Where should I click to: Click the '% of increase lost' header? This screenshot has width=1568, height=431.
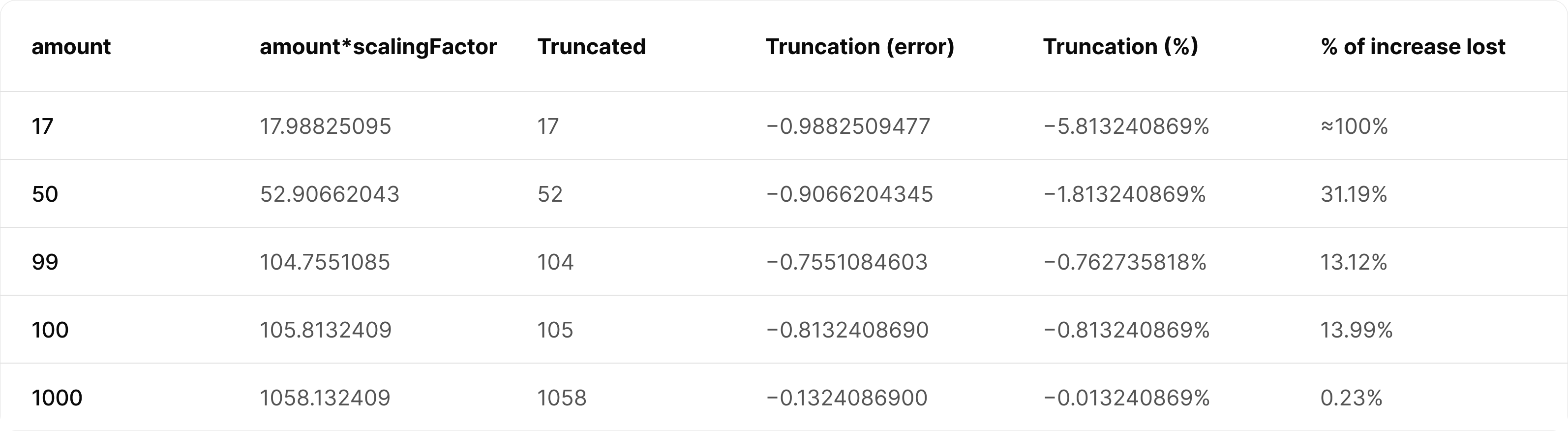coord(1413,47)
